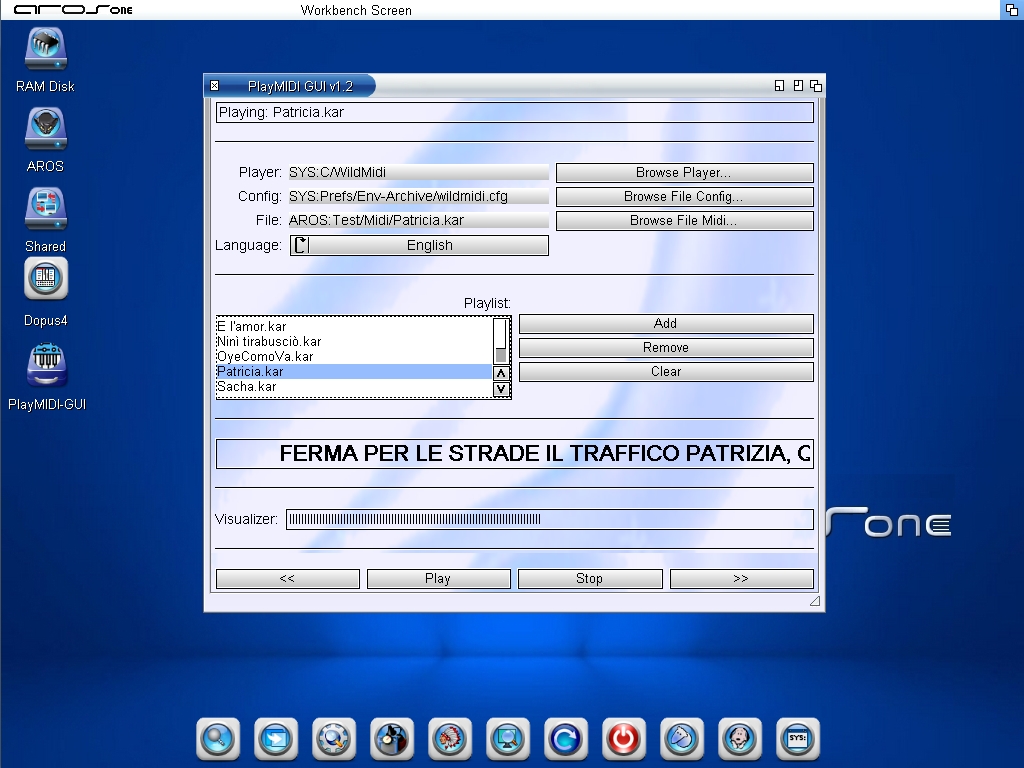1024x768 pixels.
Task: Click the monitor-with-magnifier dock icon
Action: coord(508,739)
